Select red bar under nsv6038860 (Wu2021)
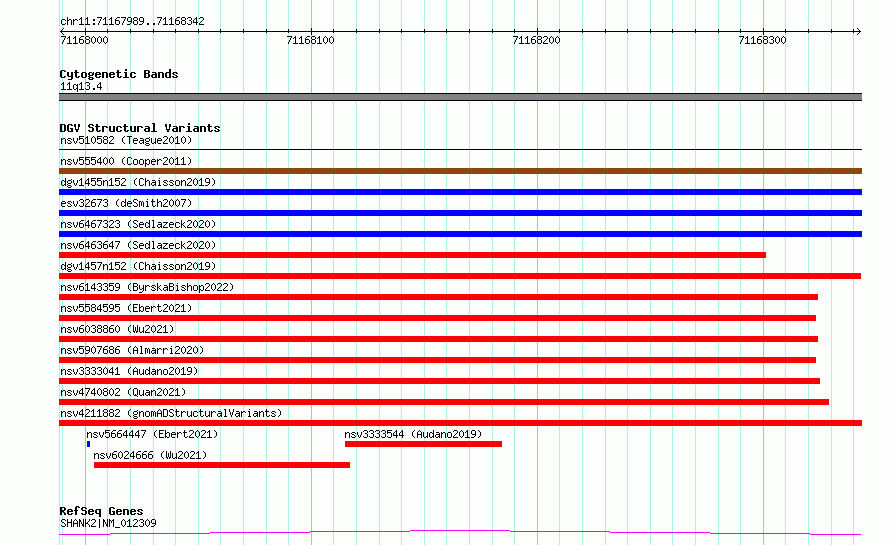Viewport: 890px width, 545px height. pos(438,339)
